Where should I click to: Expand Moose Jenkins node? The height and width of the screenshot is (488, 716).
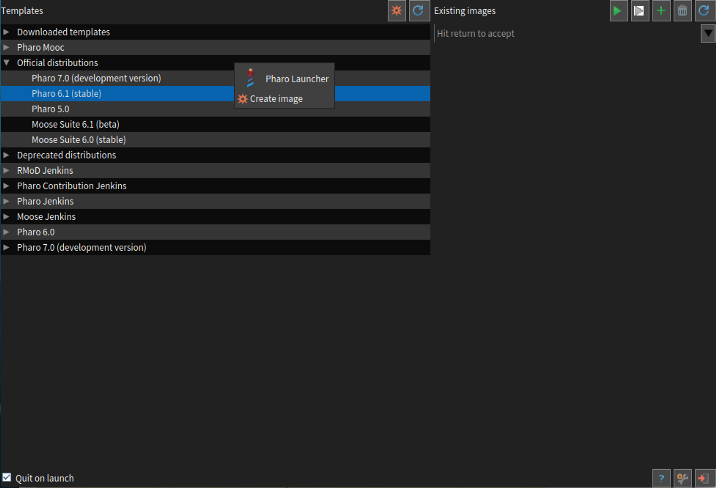(x=6, y=216)
